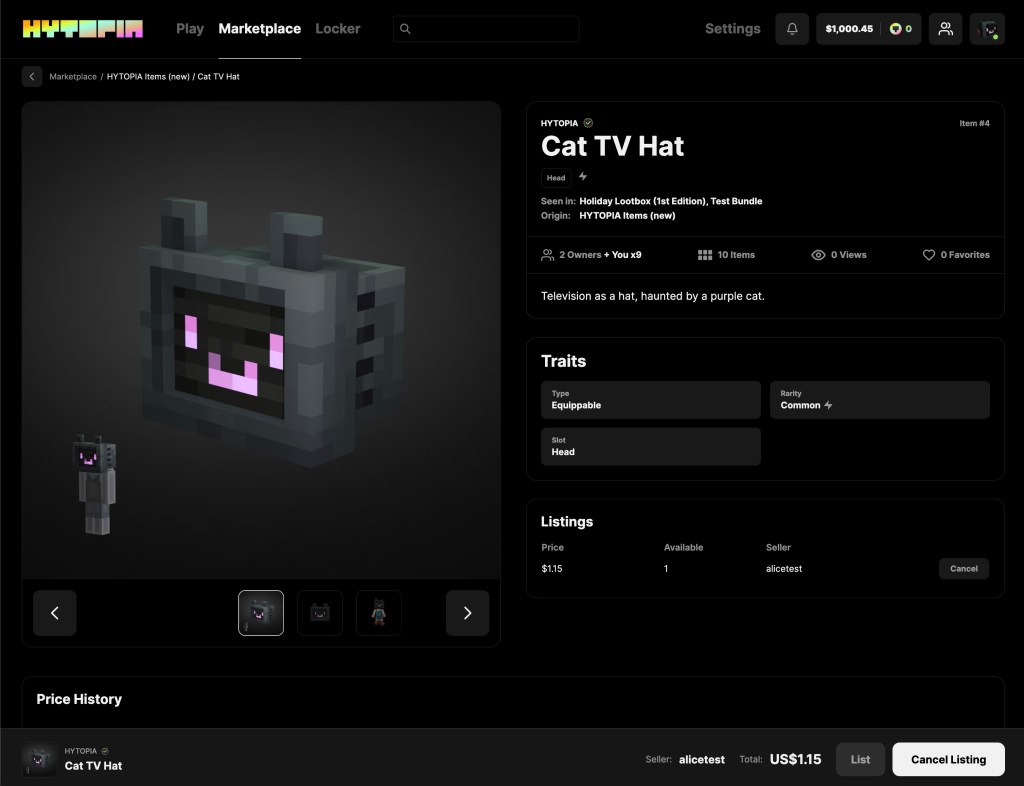
Task: Click the wallet balance $1,000.45
Action: [x=849, y=29]
